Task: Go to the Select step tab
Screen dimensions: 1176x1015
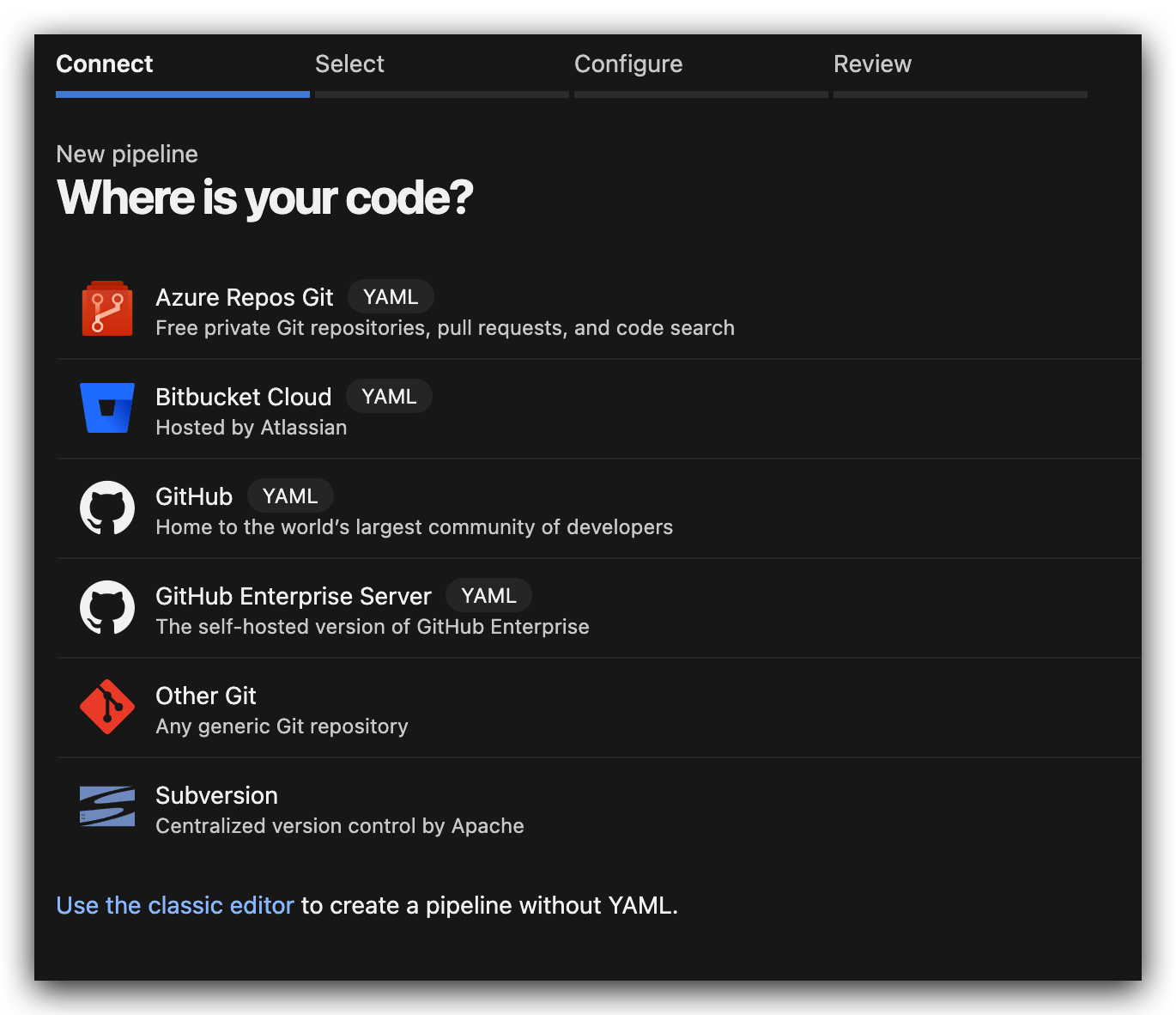Action: 349,64
